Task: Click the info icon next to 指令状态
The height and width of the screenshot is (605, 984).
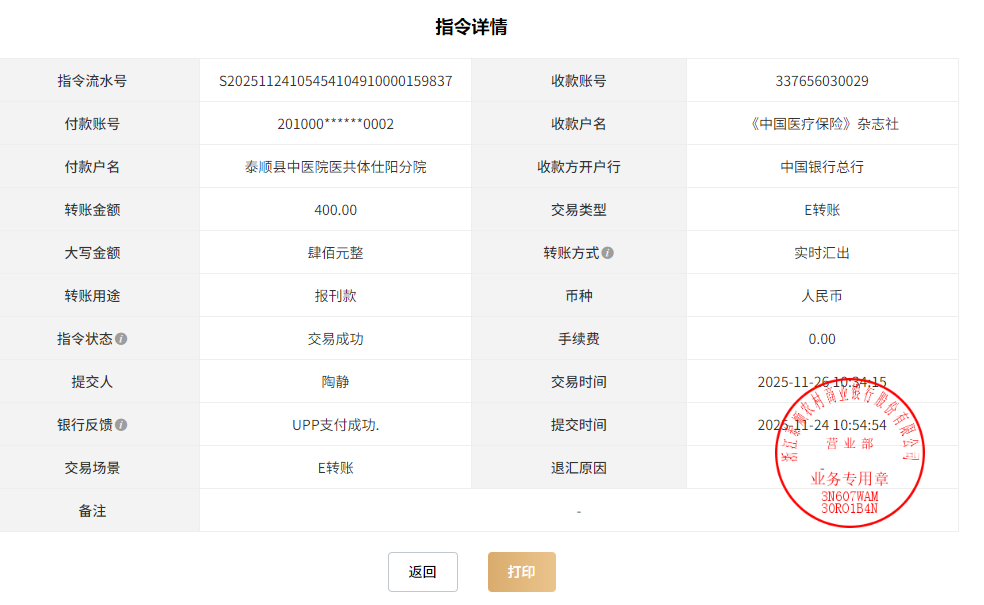Action: tap(121, 339)
